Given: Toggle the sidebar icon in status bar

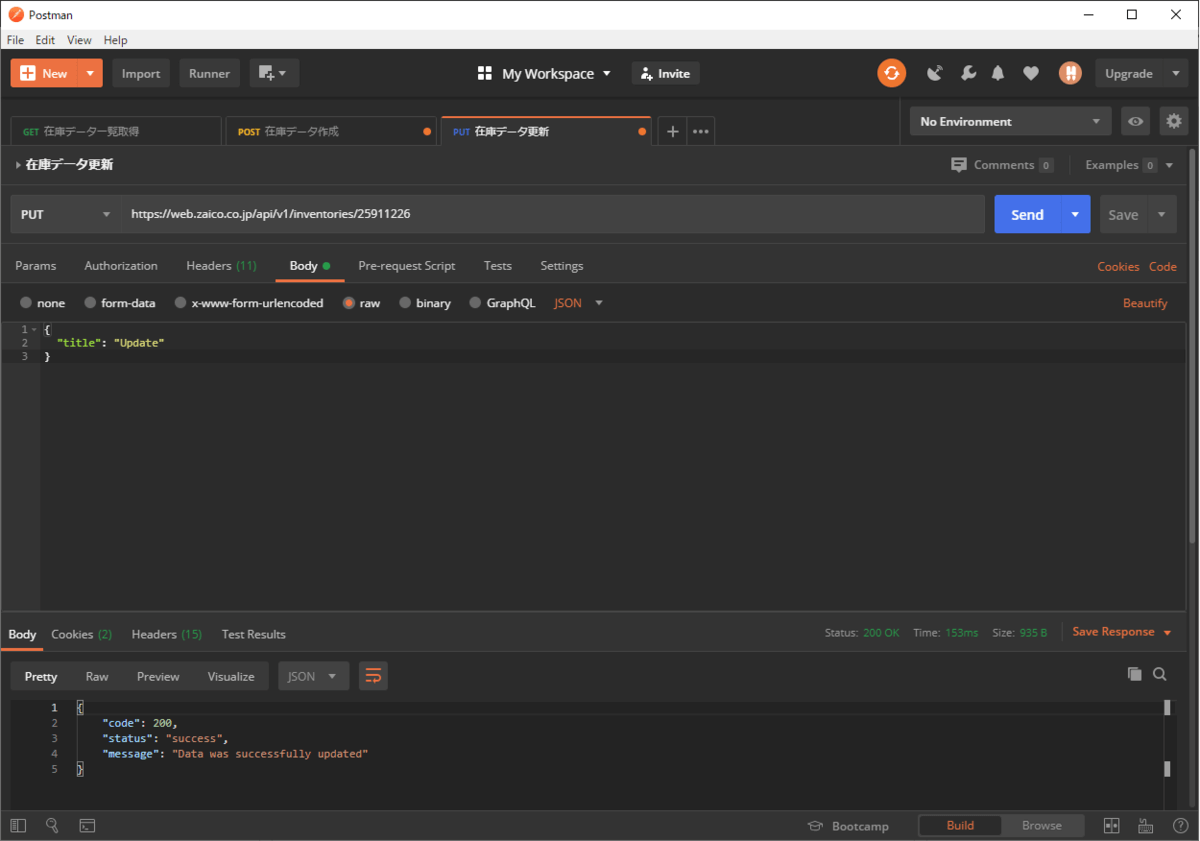Looking at the screenshot, I should click(18, 826).
